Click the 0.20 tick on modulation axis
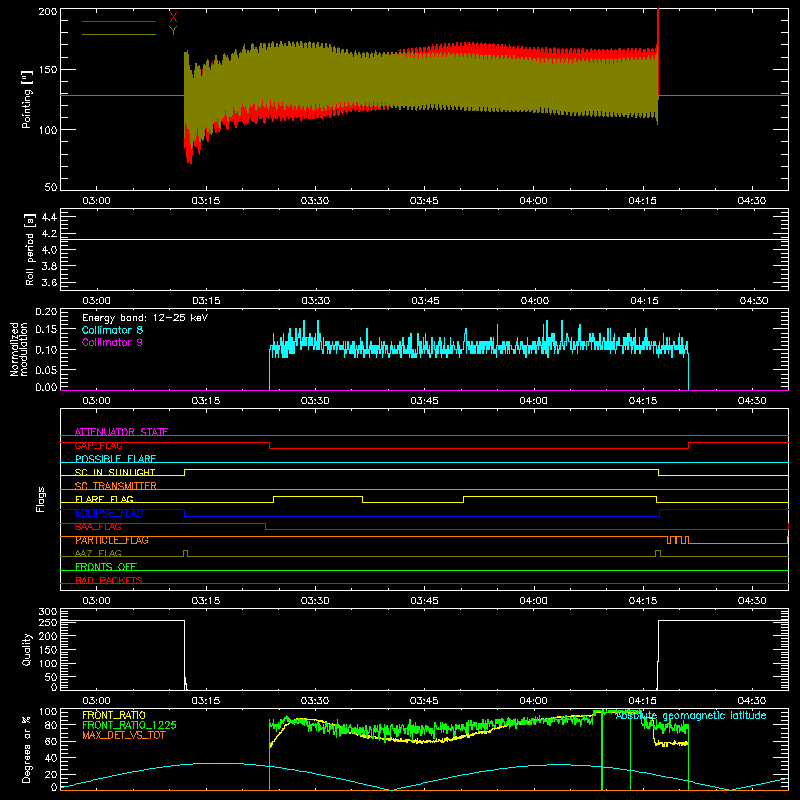This screenshot has width=800, height=800. tap(46, 312)
